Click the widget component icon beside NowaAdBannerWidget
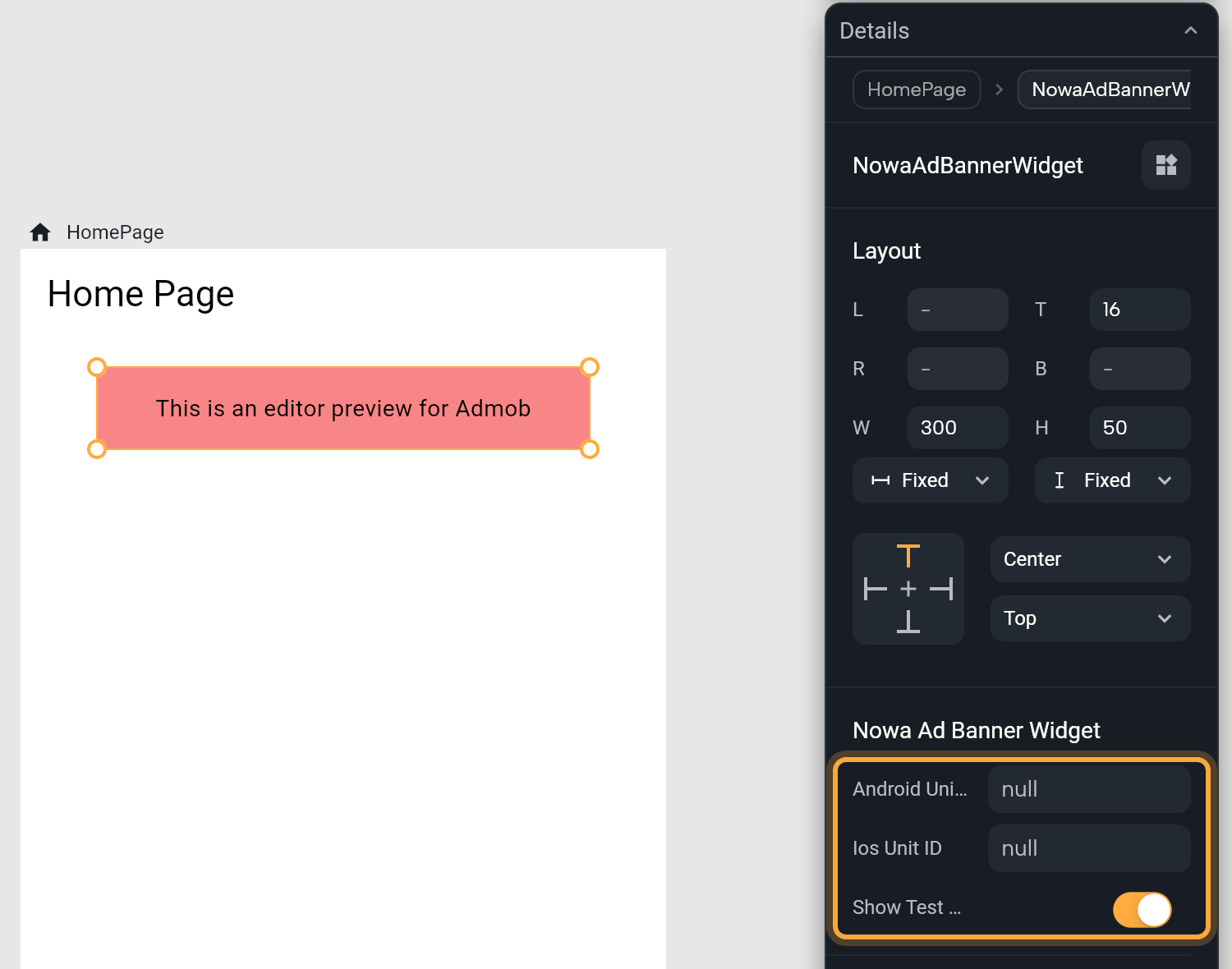 [x=1165, y=165]
